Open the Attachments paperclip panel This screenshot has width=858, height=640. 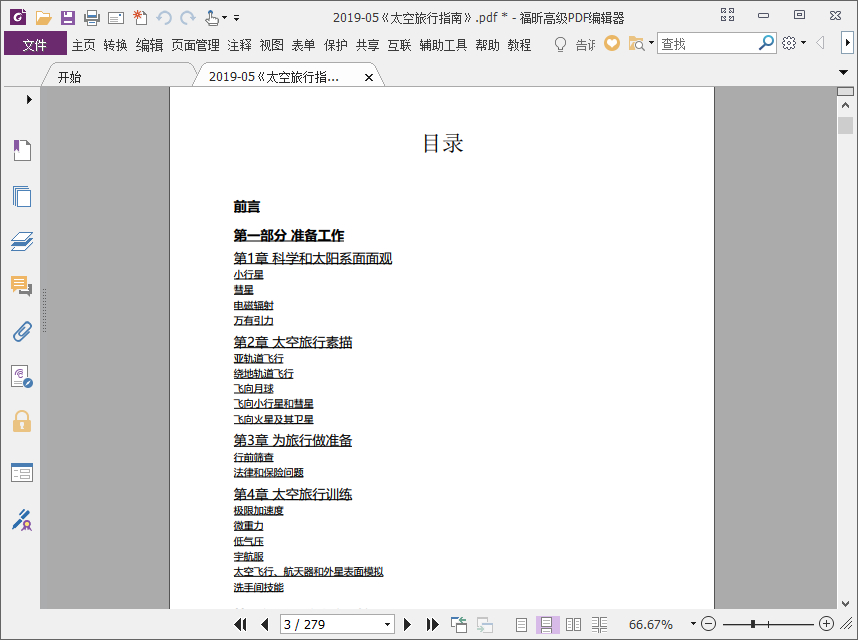tap(22, 331)
